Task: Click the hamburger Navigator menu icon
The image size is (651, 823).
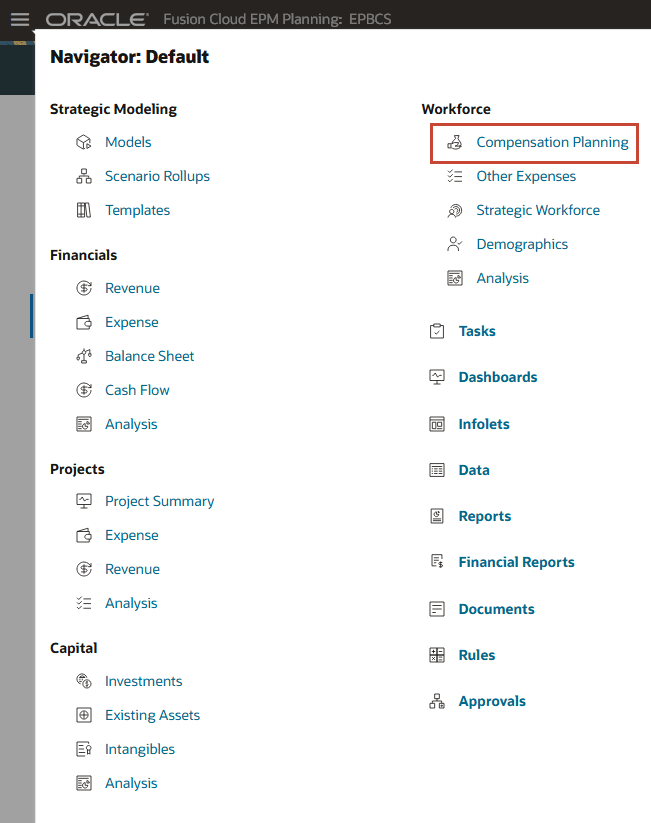Action: pyautogui.click(x=20, y=19)
